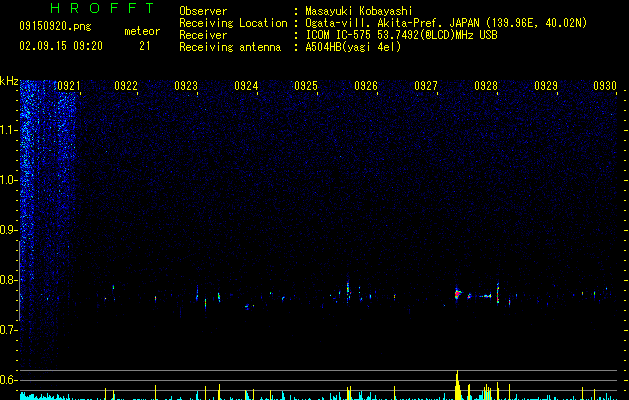Click the 0923 time marker

[186, 86]
